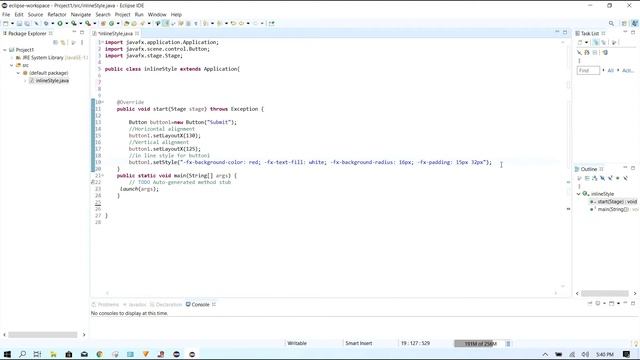Run garbage collector trash icon

tap(508, 344)
